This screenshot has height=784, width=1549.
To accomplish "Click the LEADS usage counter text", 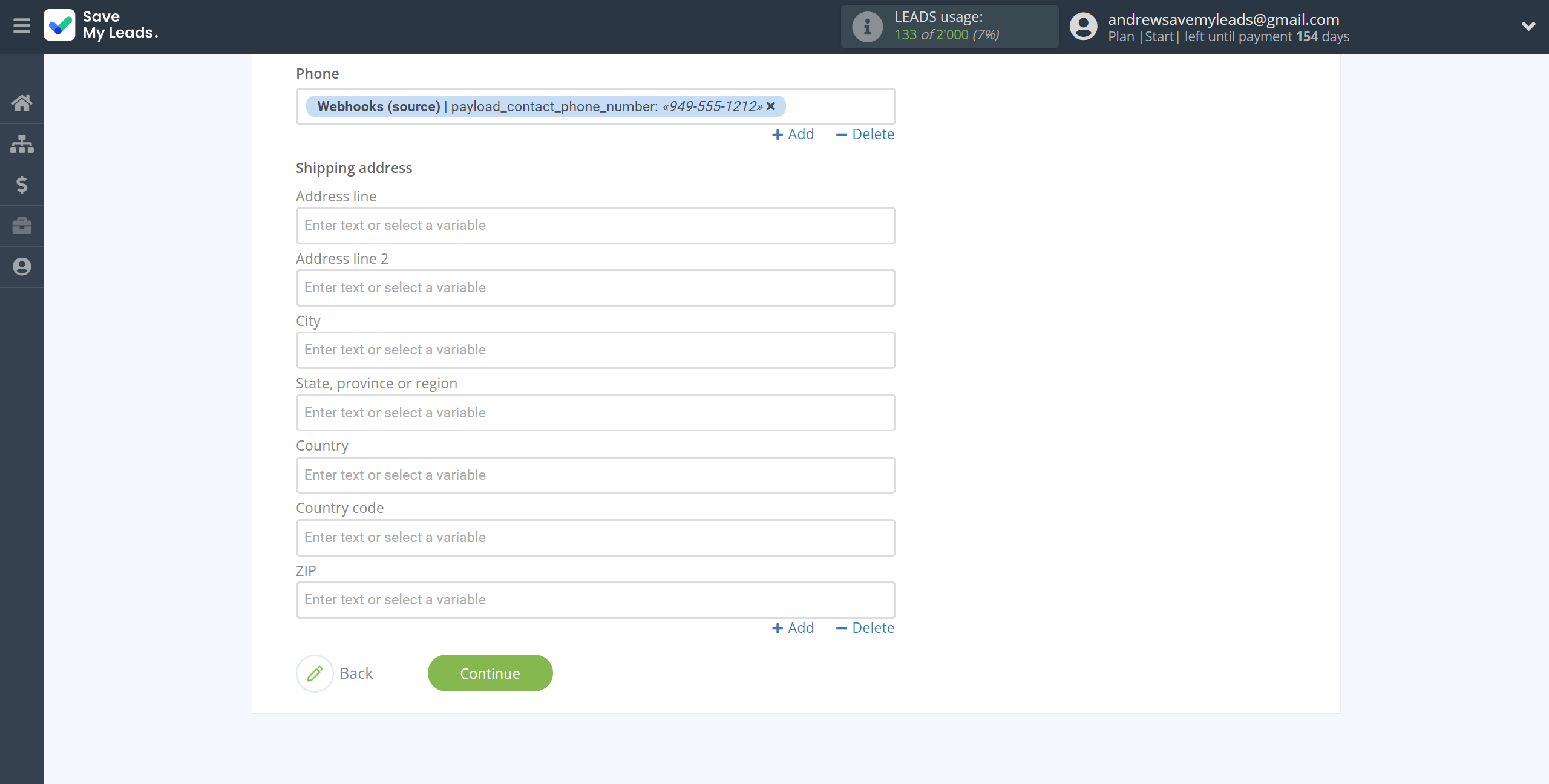I will [x=947, y=34].
